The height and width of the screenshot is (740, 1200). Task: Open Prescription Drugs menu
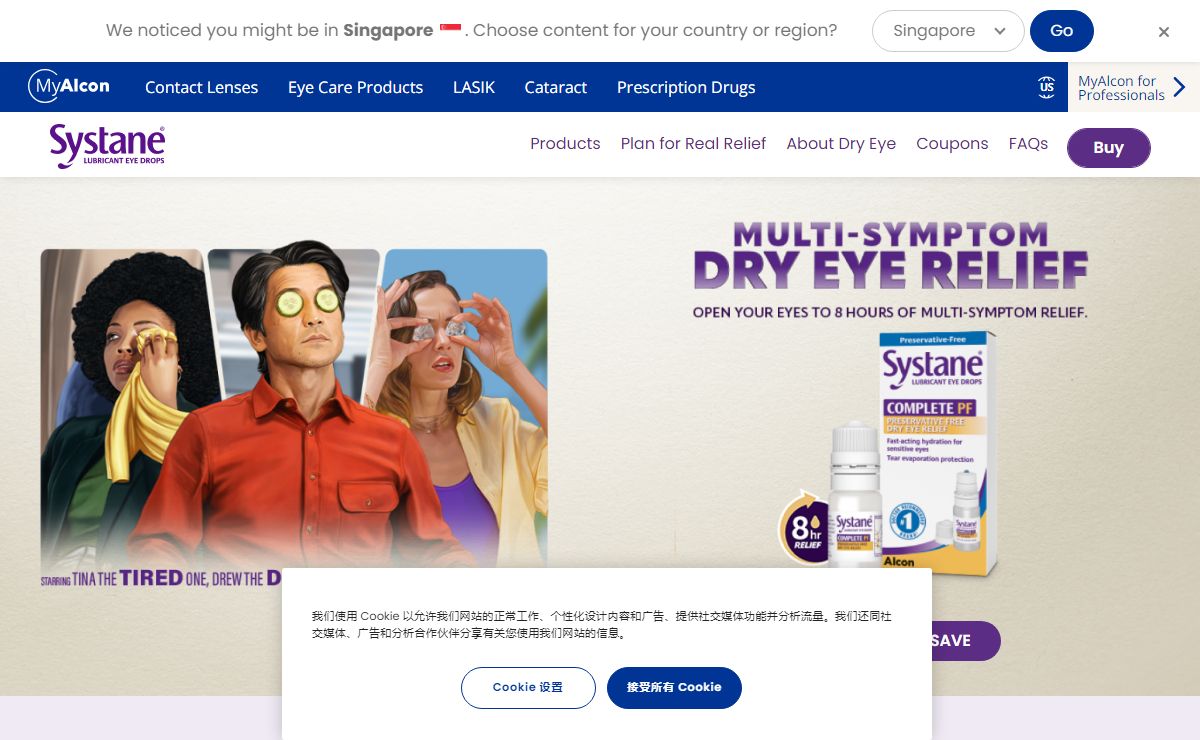[686, 87]
